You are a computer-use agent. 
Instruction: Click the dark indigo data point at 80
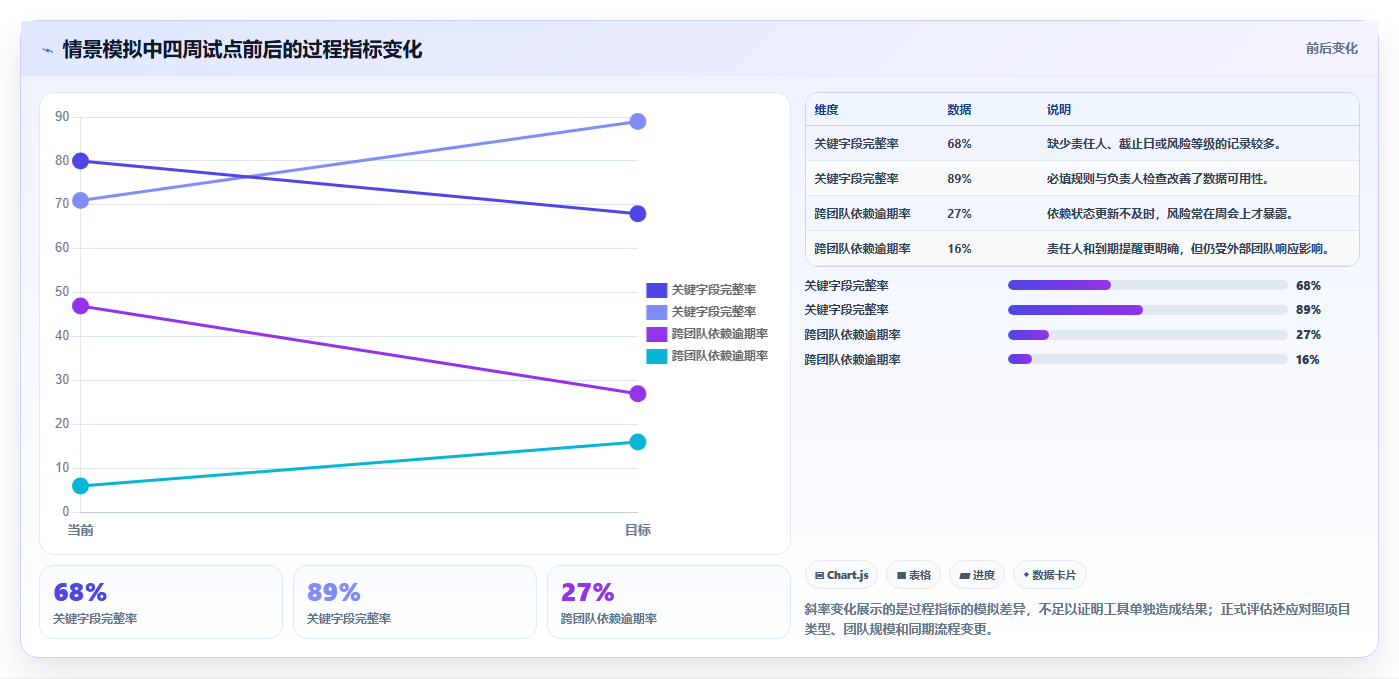[x=81, y=161]
